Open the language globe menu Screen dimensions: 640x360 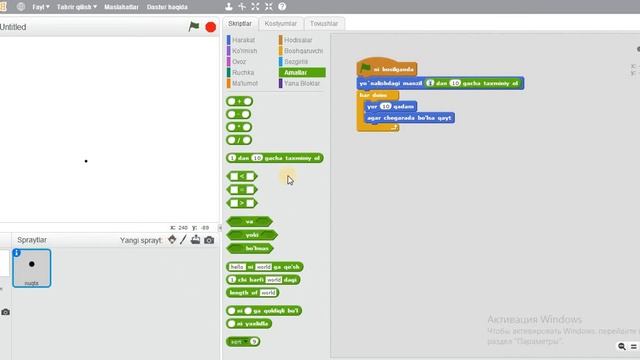[x=21, y=7]
